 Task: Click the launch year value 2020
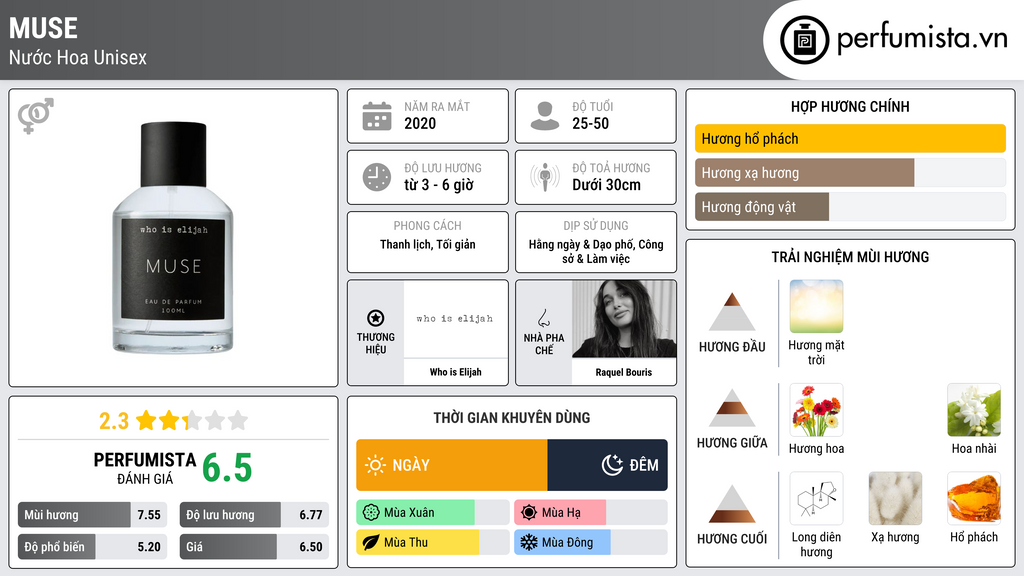tap(420, 123)
